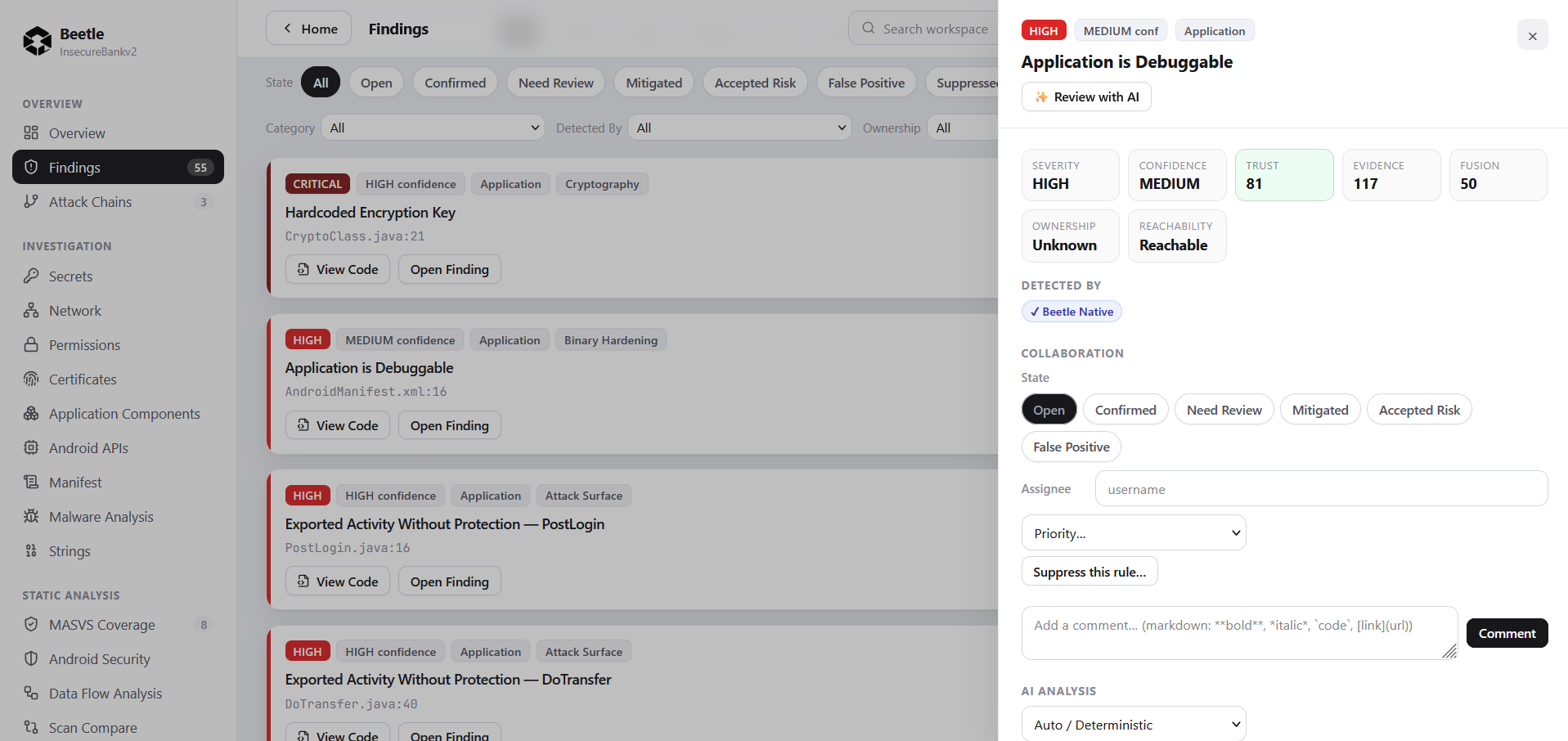Open Secrets via its key icon

point(31,276)
